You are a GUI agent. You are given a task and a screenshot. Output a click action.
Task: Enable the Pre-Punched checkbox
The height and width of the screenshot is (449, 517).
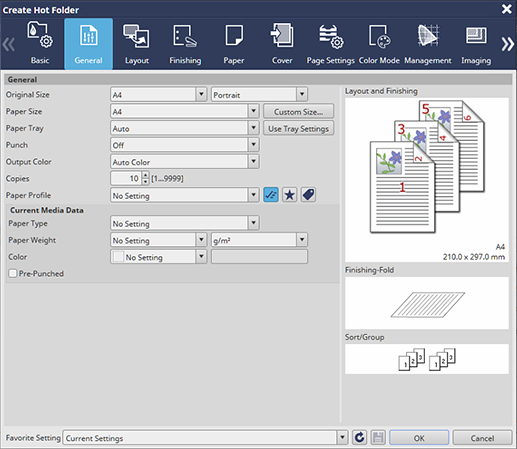point(13,273)
